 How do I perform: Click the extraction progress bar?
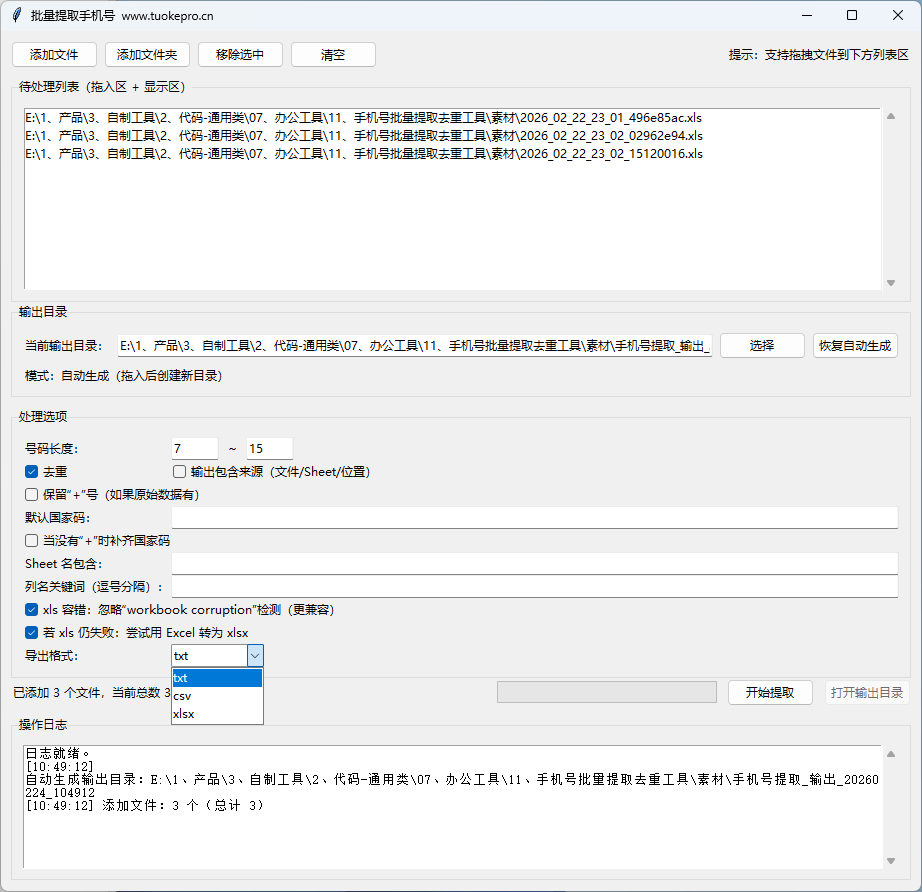(x=607, y=692)
